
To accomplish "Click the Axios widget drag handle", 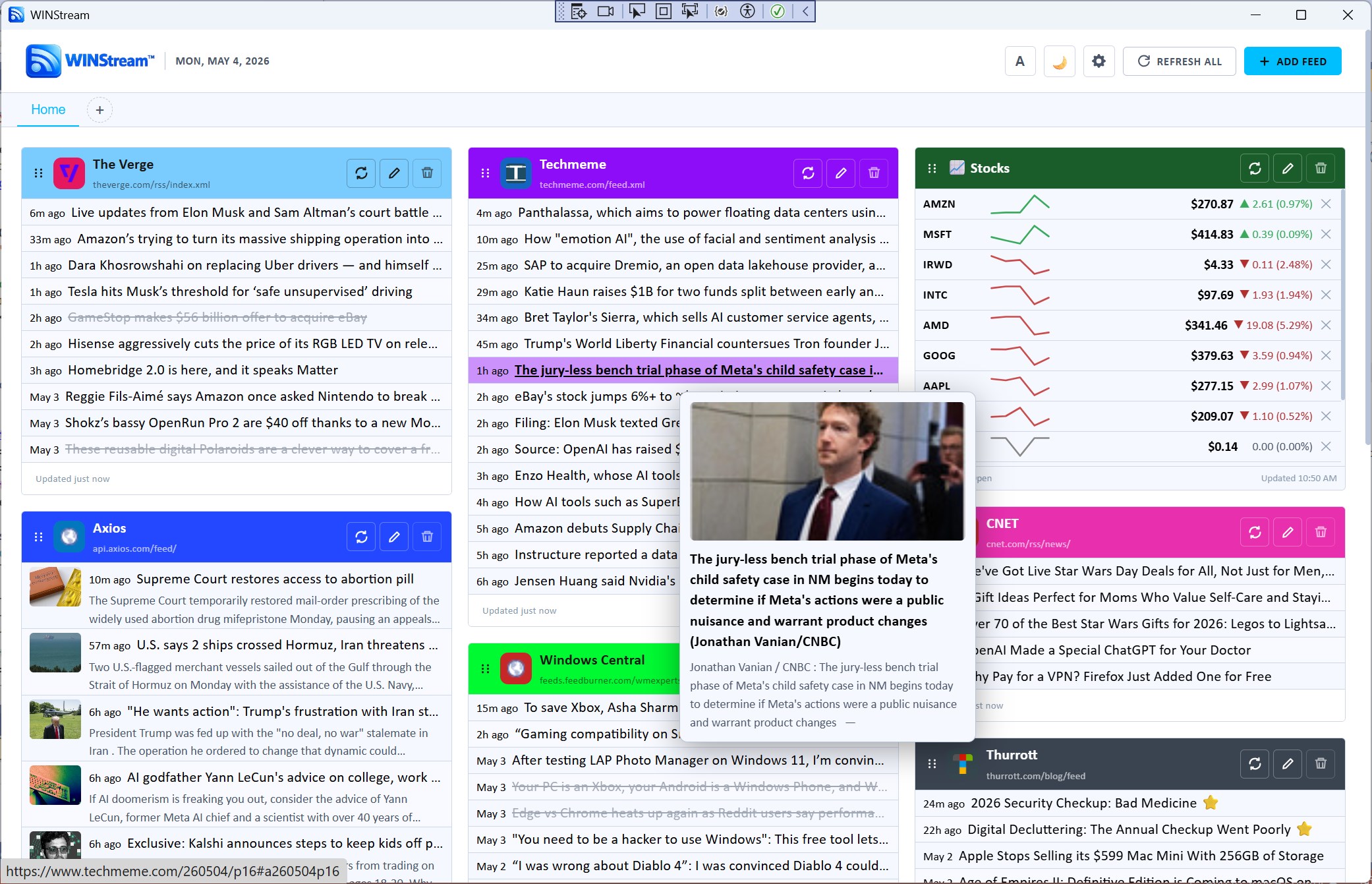I will coord(38,537).
